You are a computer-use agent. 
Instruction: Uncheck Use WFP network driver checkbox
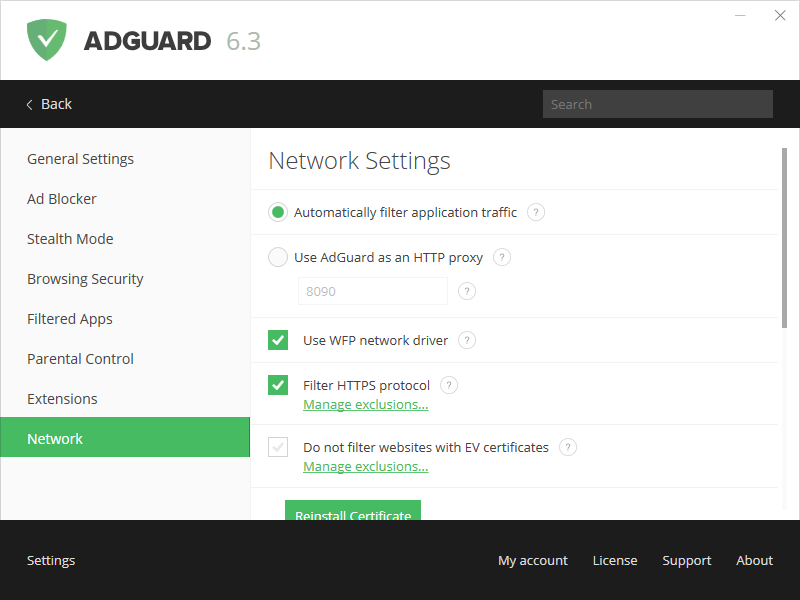coord(278,340)
